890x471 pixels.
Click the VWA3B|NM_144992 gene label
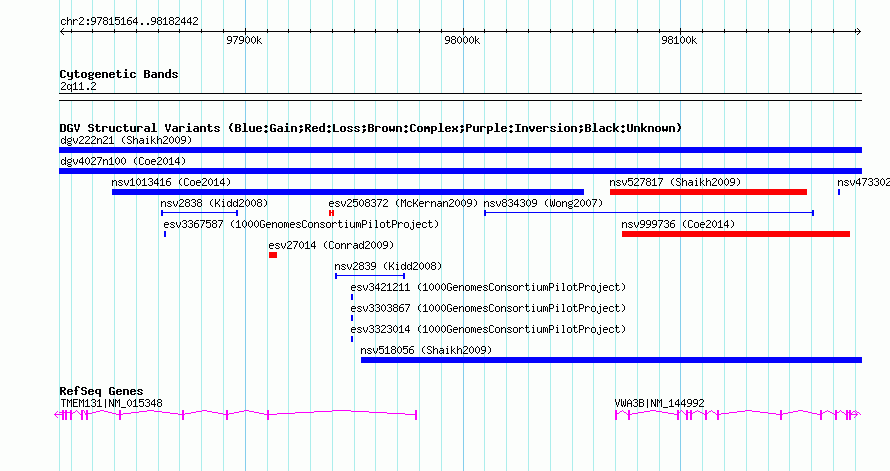click(x=660, y=403)
